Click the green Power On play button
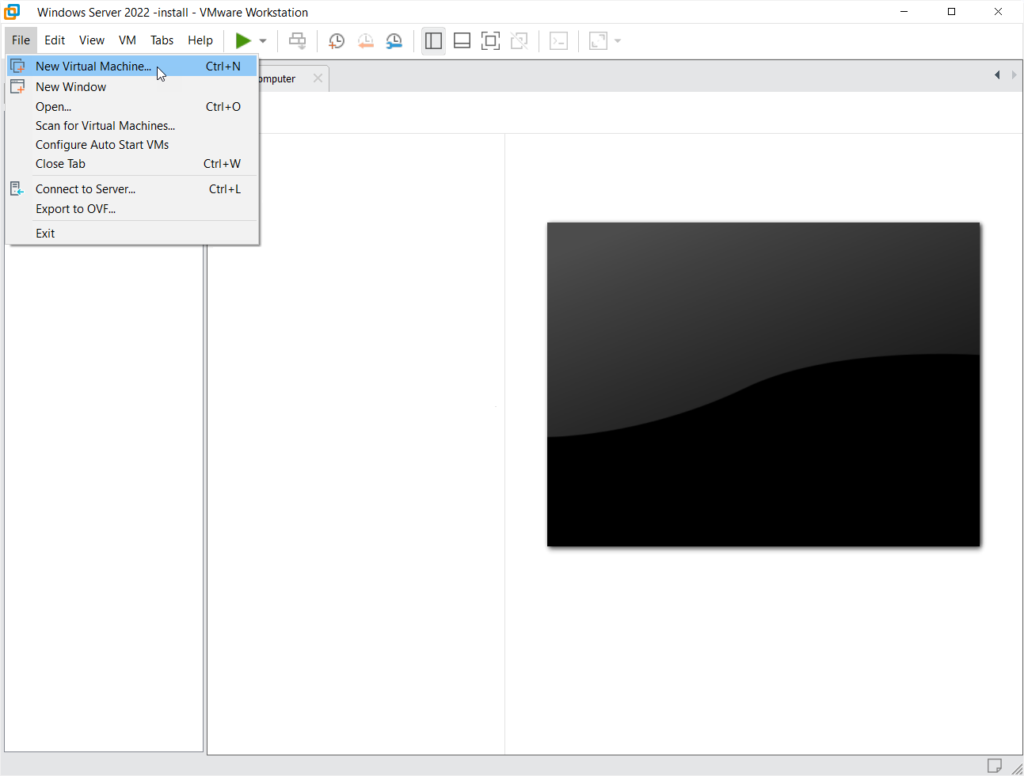Viewport: 1024px width, 776px height. (x=243, y=40)
